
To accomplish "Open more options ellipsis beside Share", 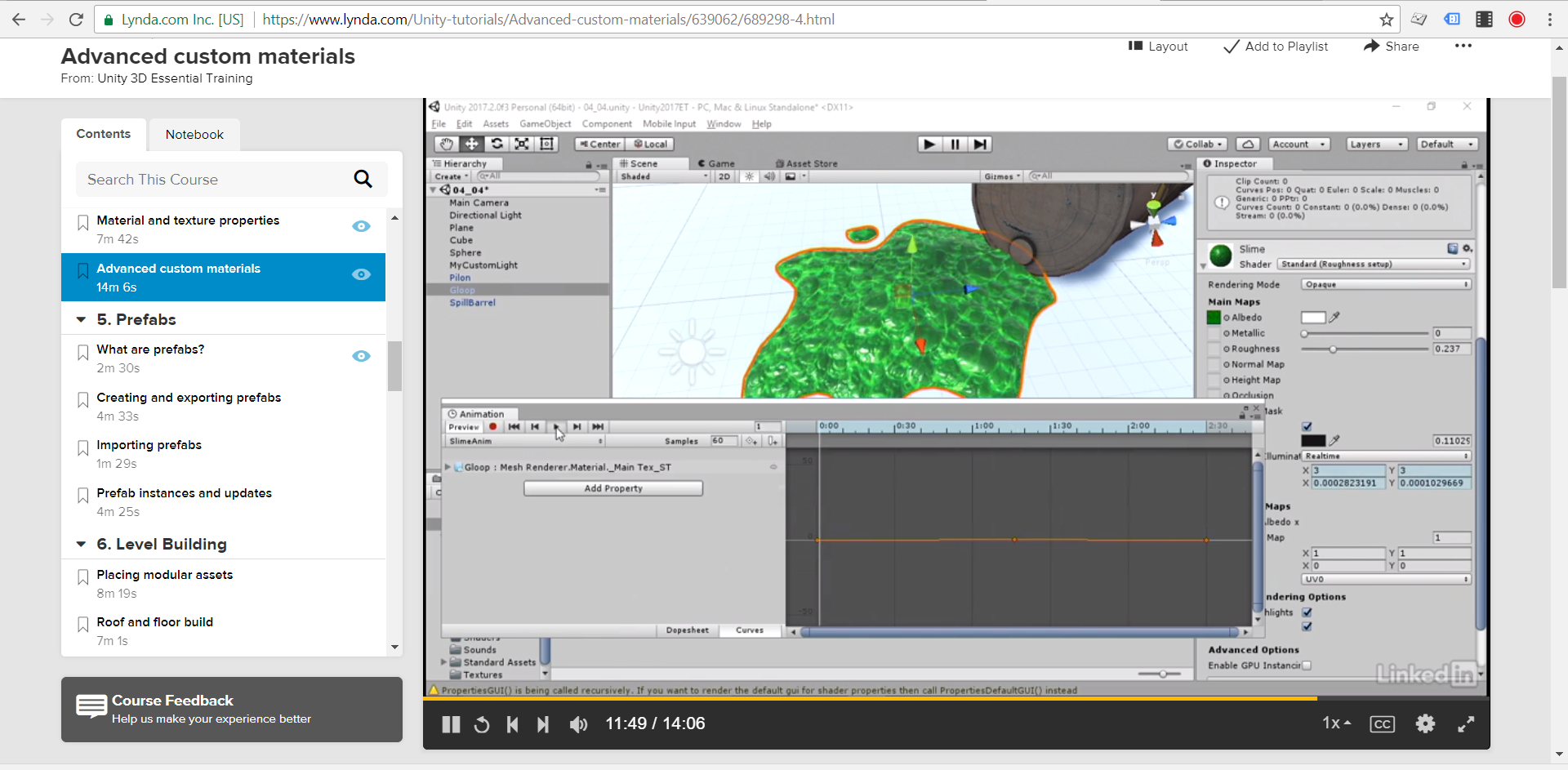I will [x=1463, y=46].
